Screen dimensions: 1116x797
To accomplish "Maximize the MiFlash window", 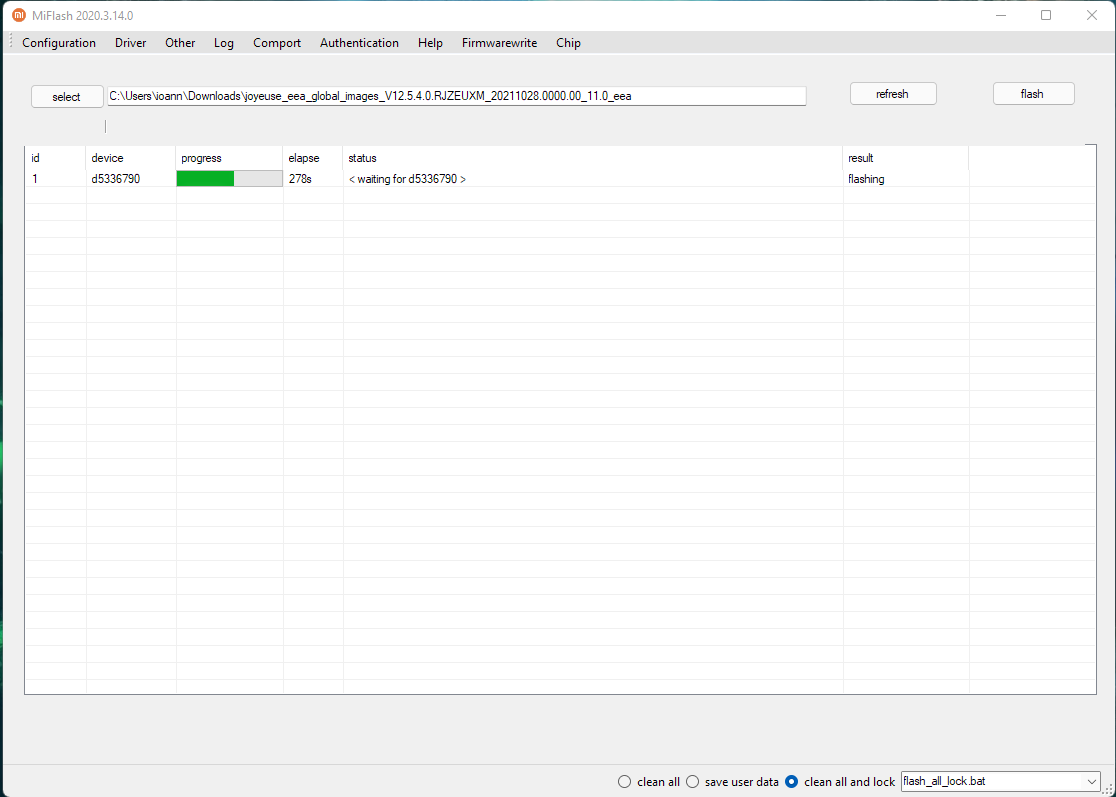I will click(1046, 15).
